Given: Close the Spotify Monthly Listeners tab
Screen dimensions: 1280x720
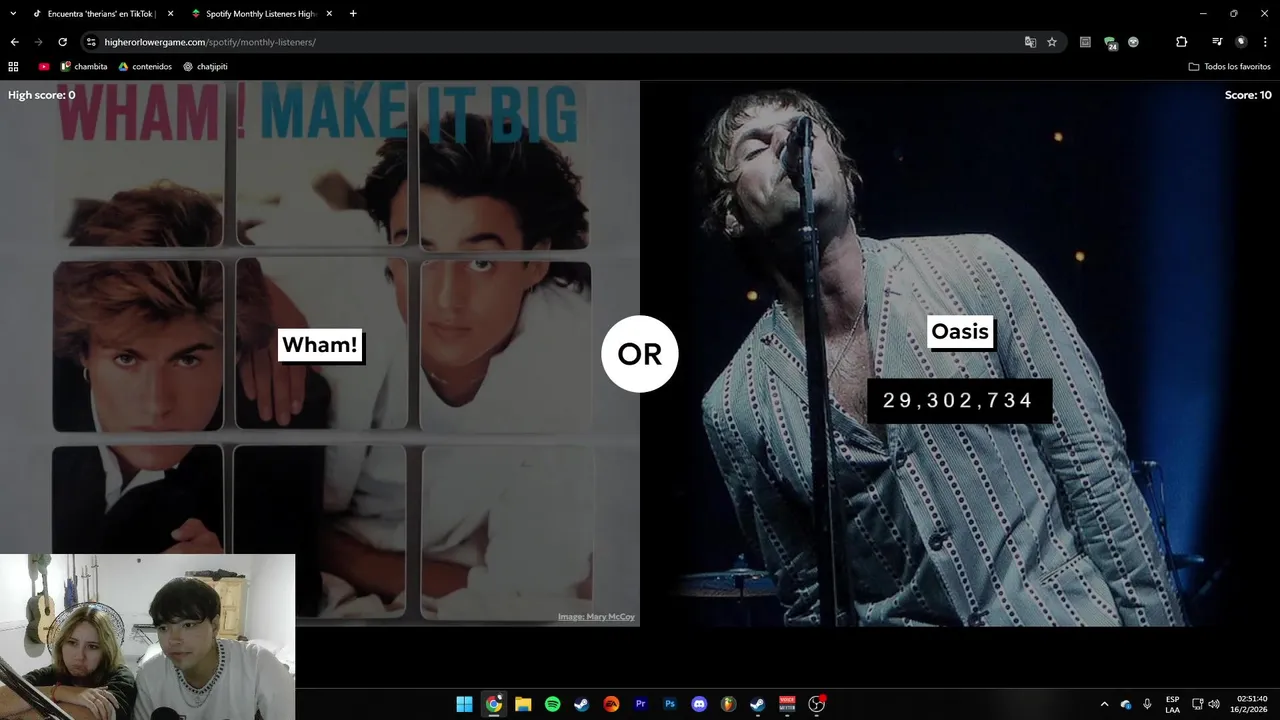Looking at the screenshot, I should 329,14.
